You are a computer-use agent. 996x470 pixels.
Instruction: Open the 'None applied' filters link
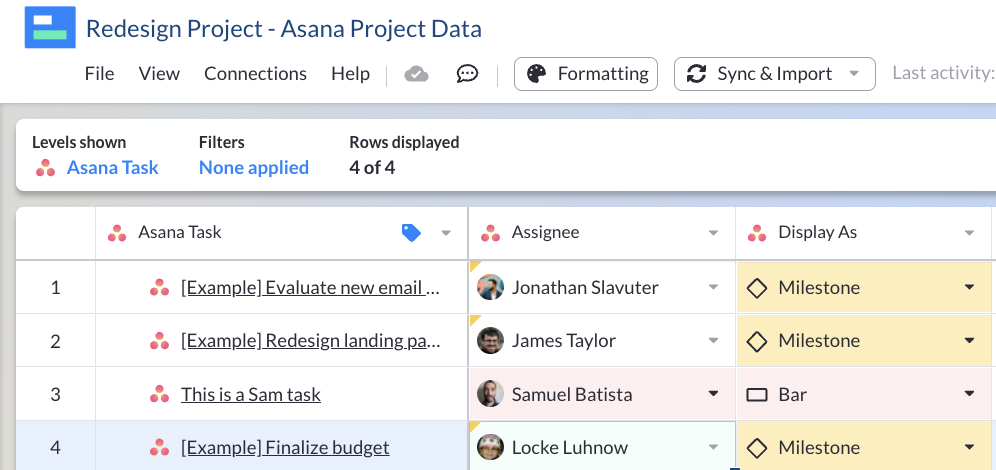(253, 168)
